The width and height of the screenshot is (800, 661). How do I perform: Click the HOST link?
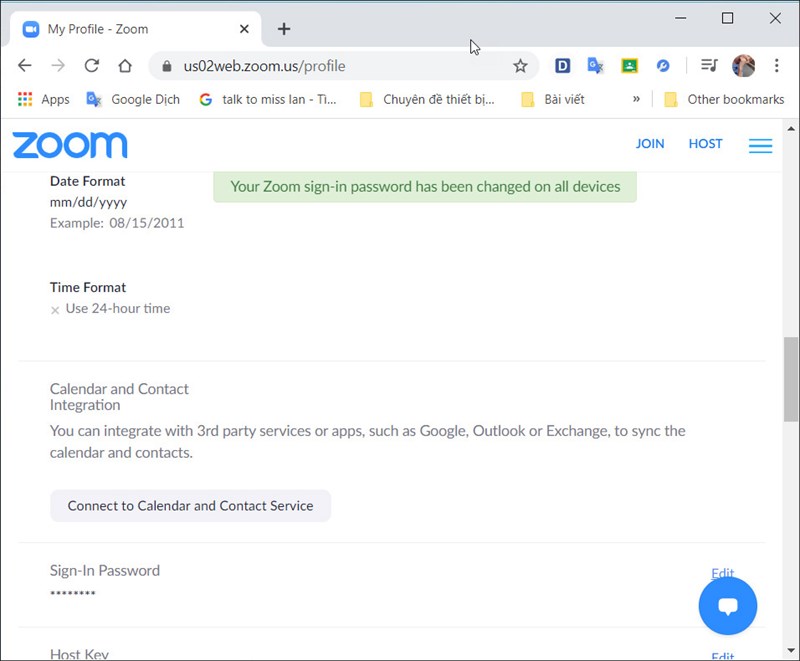(x=705, y=144)
